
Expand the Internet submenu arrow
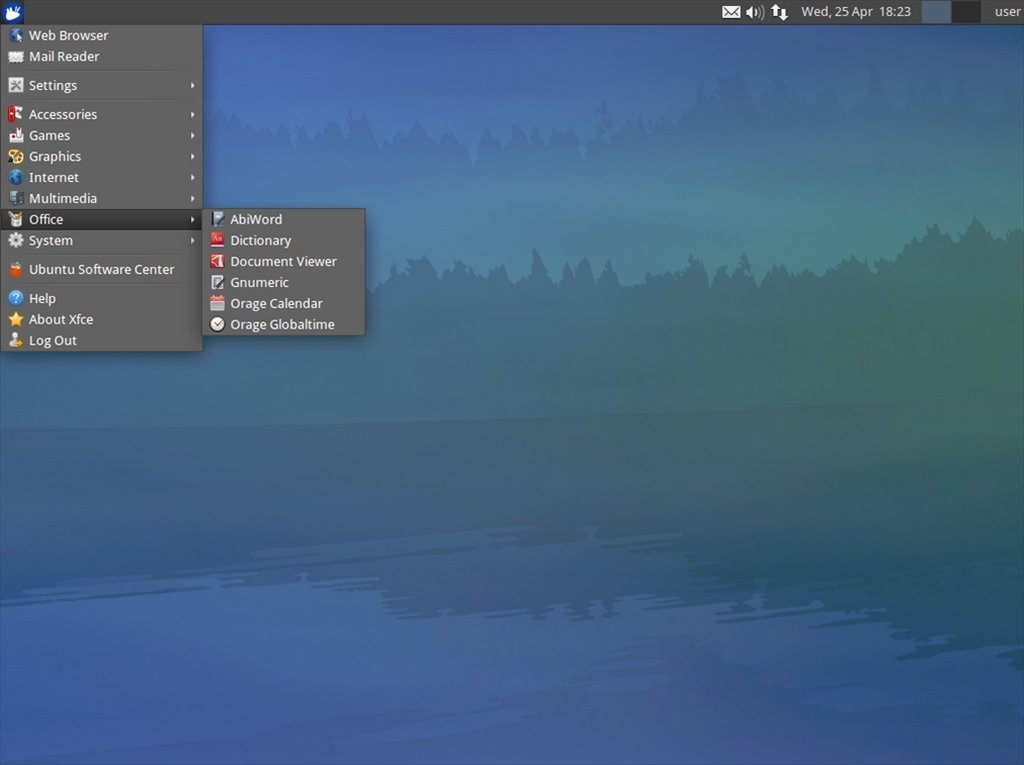click(x=193, y=177)
